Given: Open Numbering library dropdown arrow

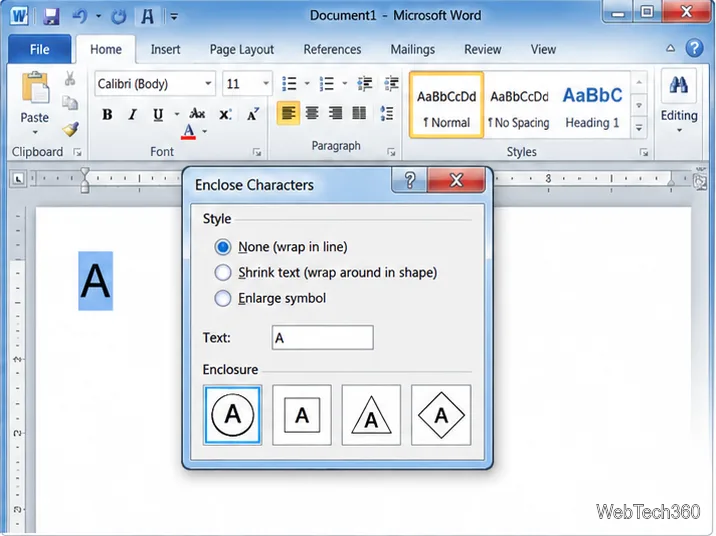Looking at the screenshot, I should (x=344, y=84).
